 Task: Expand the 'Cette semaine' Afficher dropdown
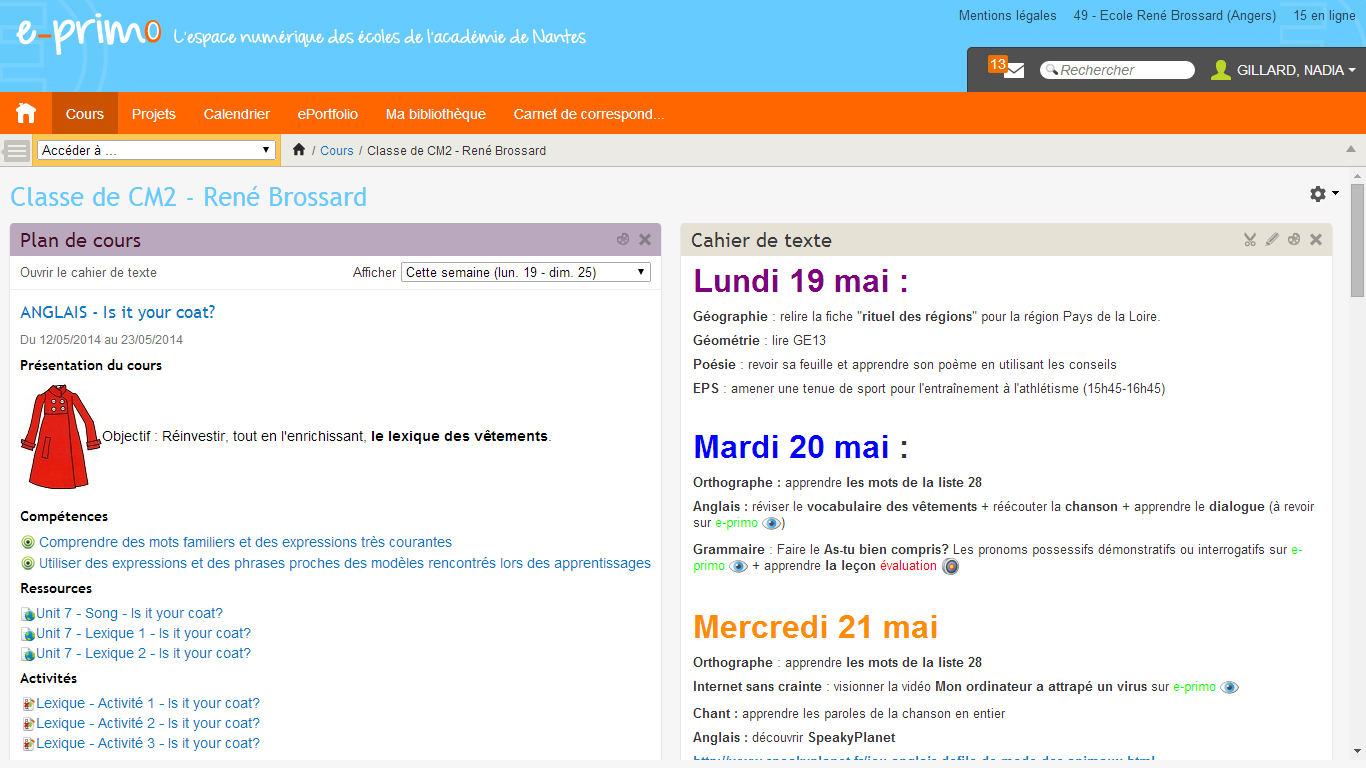[525, 272]
